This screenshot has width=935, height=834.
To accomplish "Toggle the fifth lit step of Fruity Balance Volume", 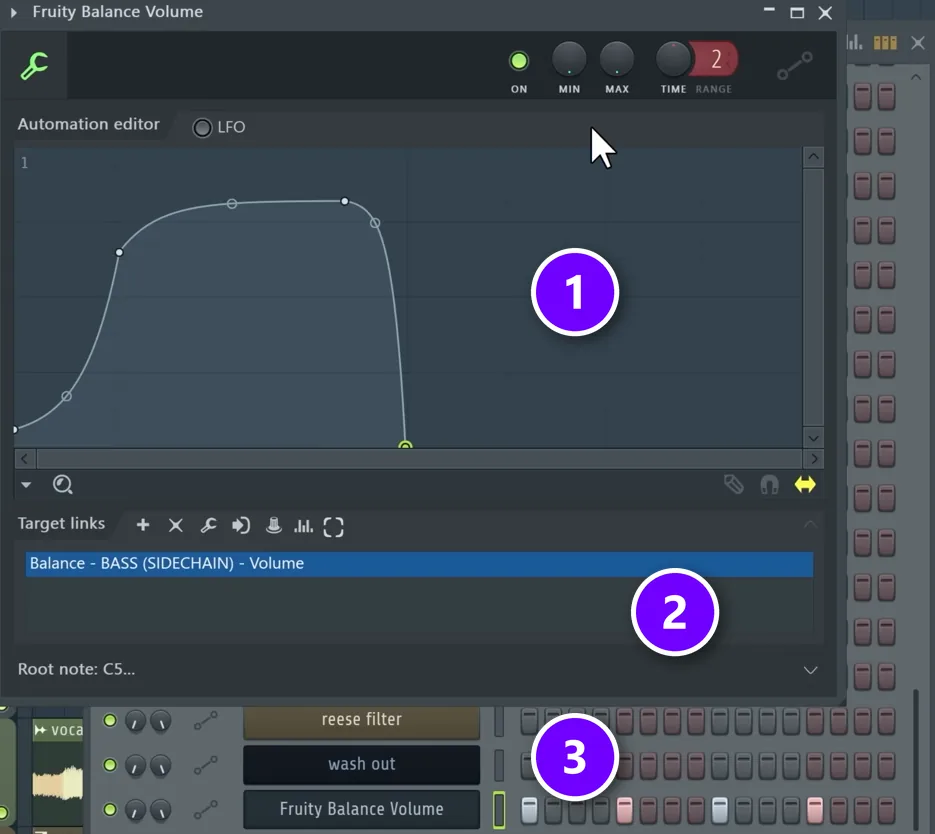I will (x=624, y=810).
